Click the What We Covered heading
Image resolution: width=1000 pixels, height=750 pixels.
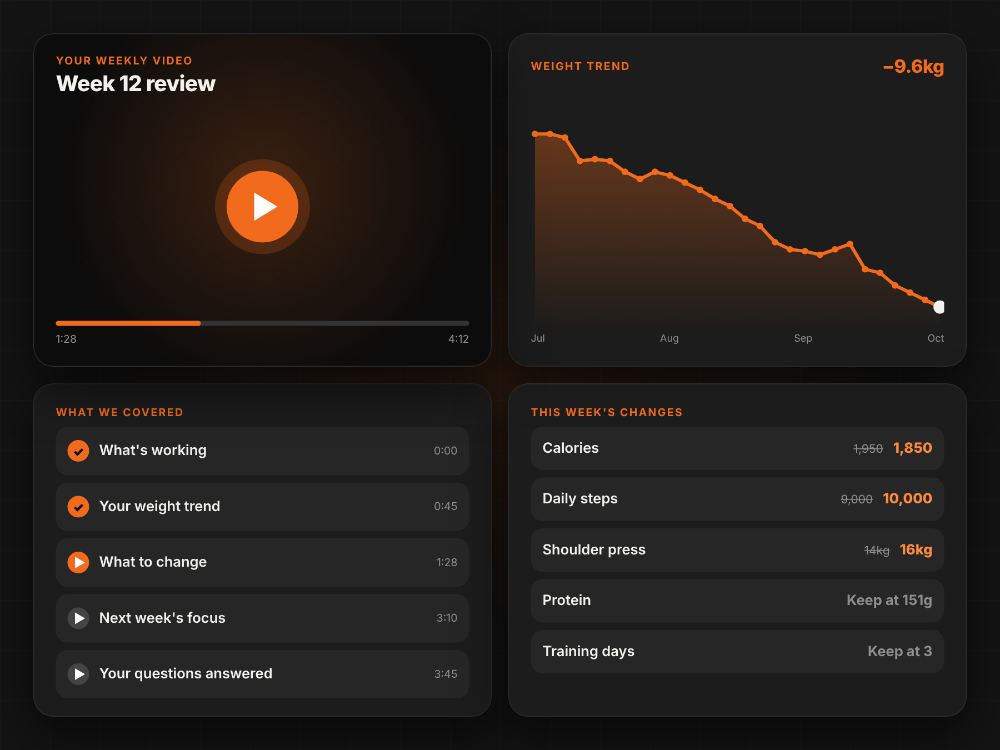pos(120,413)
